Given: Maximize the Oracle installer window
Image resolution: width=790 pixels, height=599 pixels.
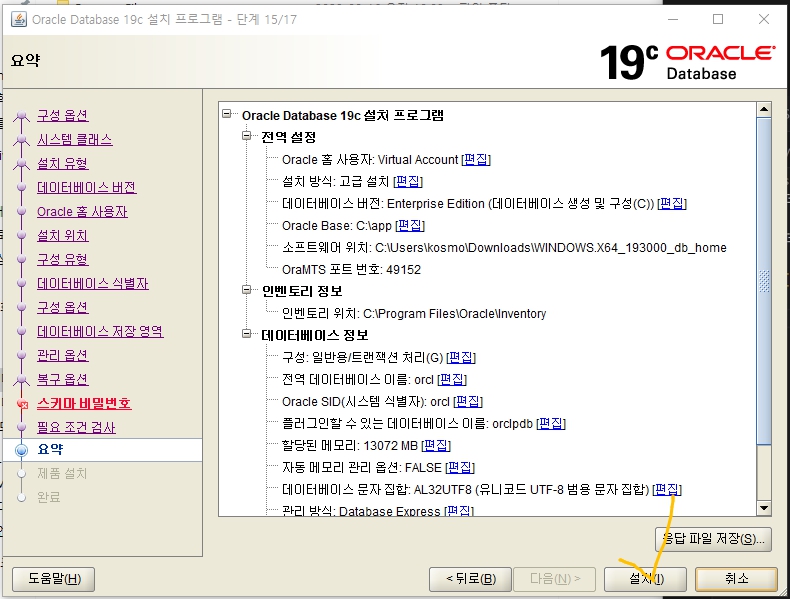Looking at the screenshot, I should [x=718, y=19].
